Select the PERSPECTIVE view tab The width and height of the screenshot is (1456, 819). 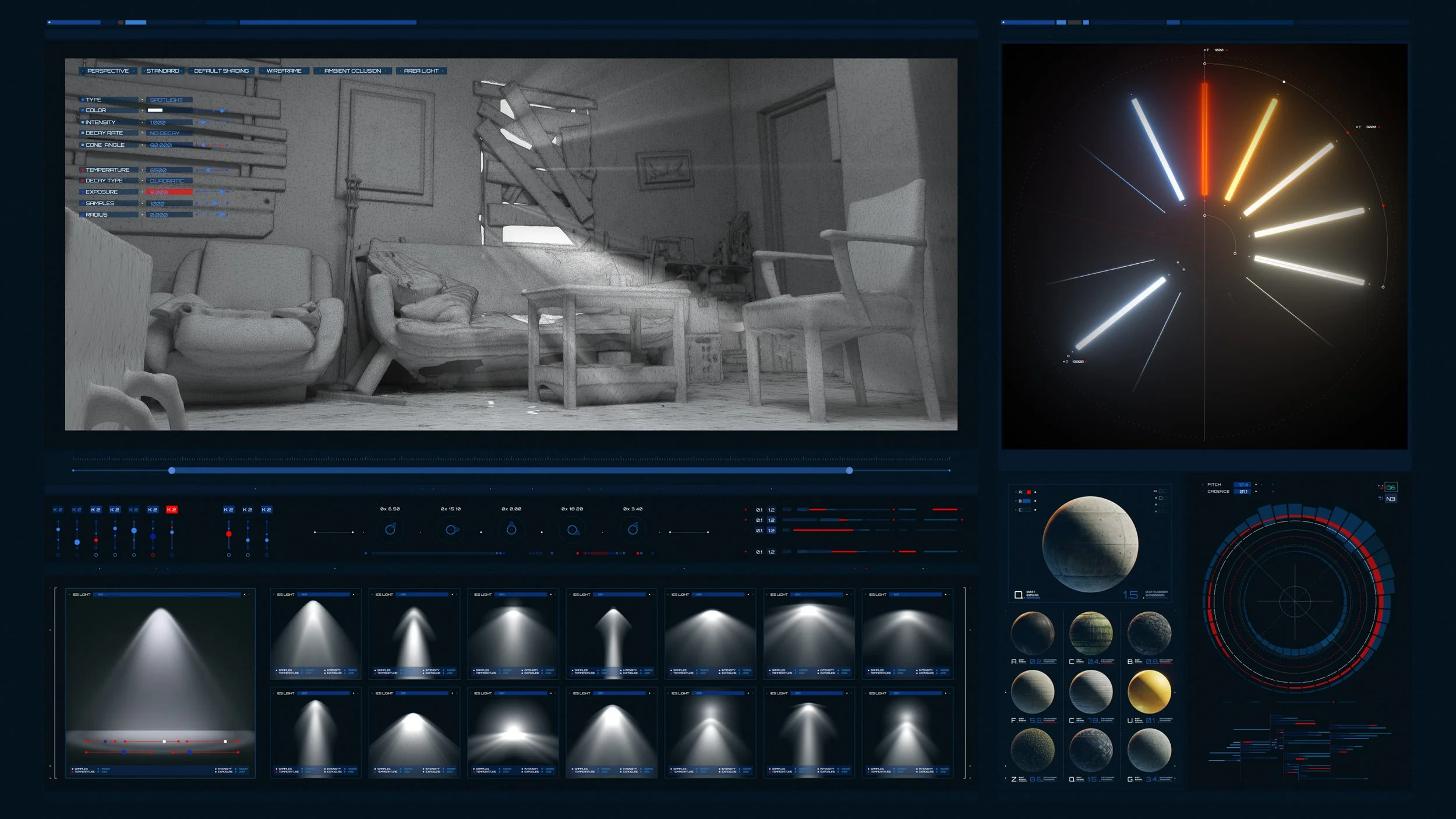click(108, 70)
